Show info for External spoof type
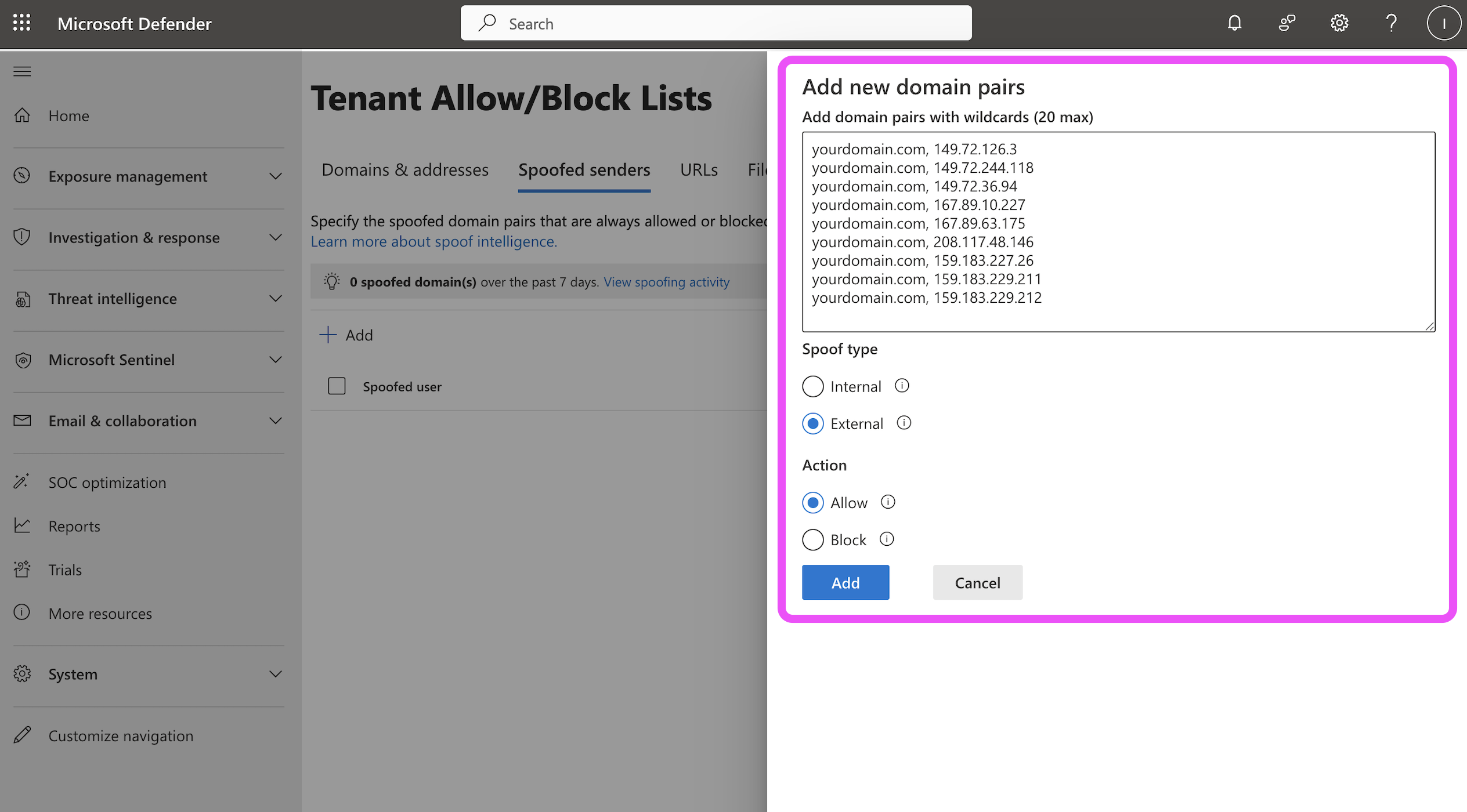Image resolution: width=1467 pixels, height=812 pixels. (904, 423)
